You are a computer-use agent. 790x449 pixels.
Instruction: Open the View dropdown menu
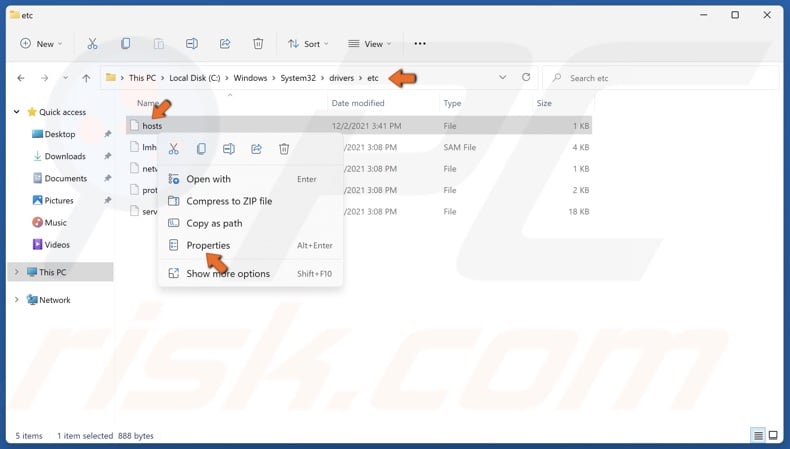[370, 44]
